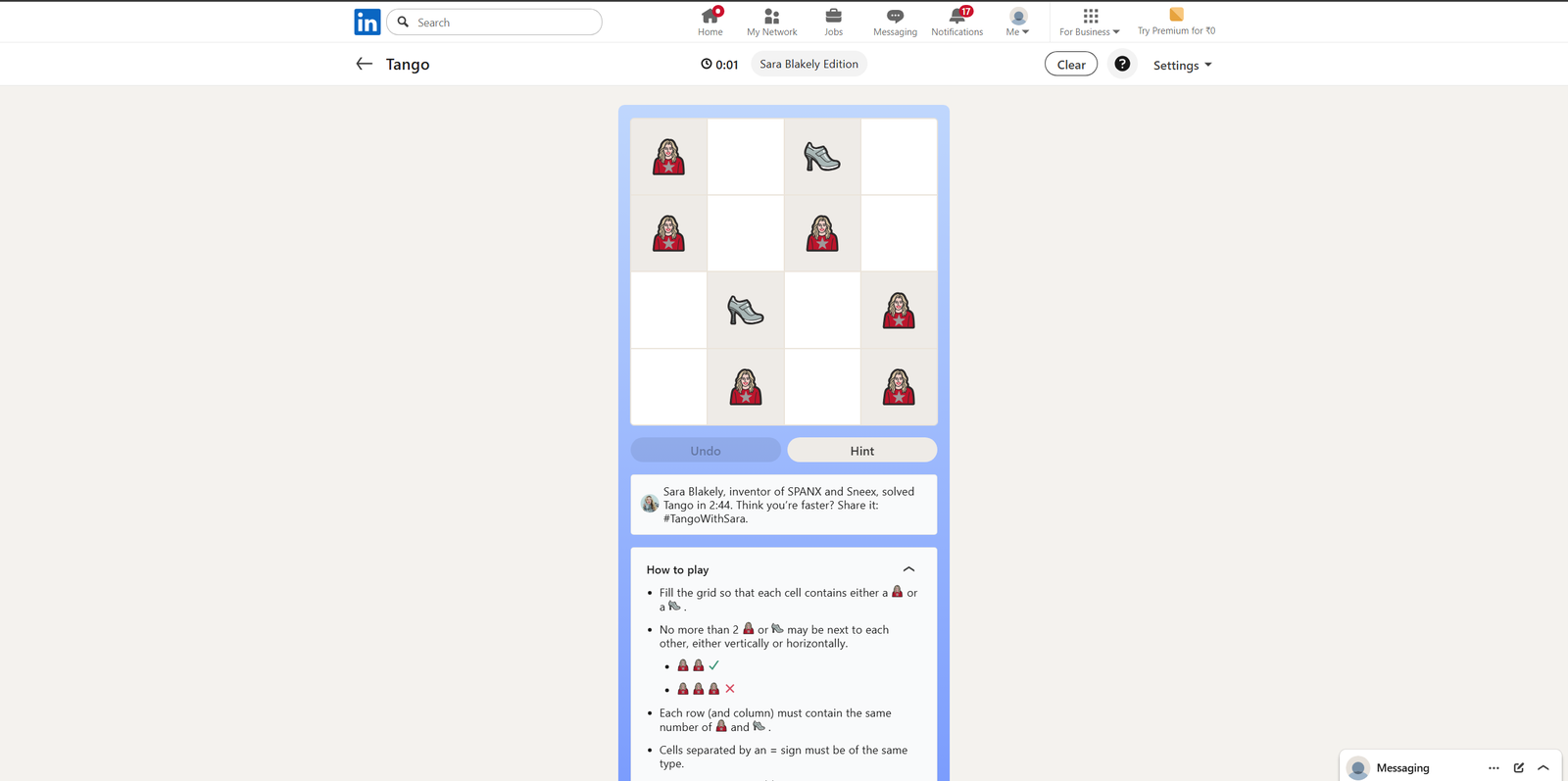Click the shoe icon in the first grid row

[x=822, y=157]
